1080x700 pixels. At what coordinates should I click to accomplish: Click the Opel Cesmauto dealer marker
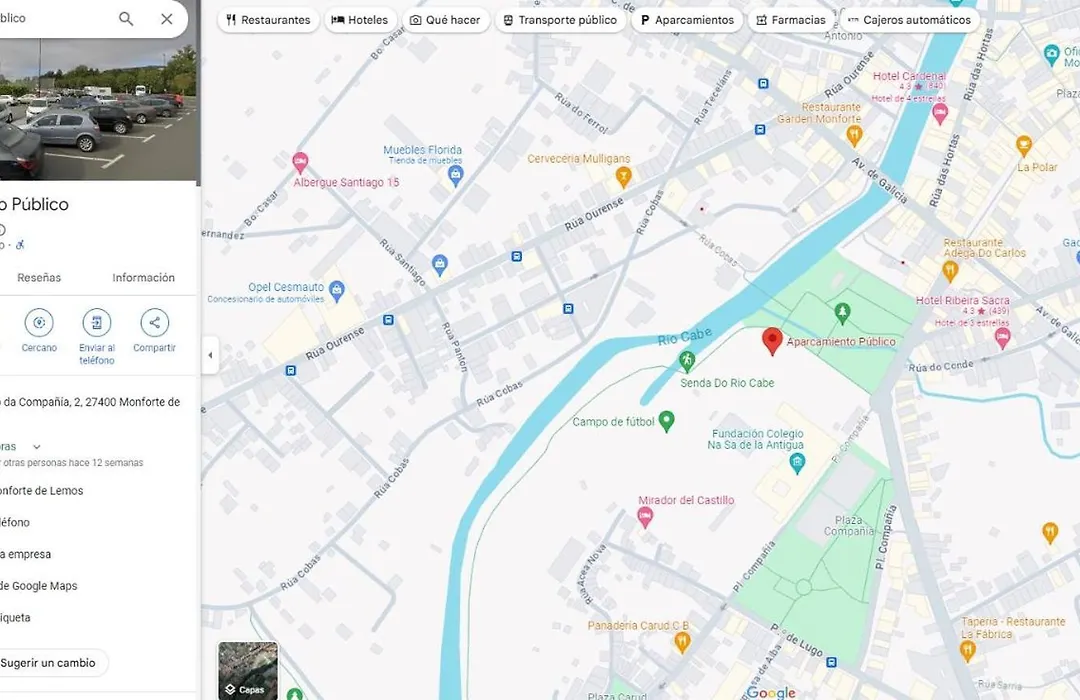(x=336, y=291)
